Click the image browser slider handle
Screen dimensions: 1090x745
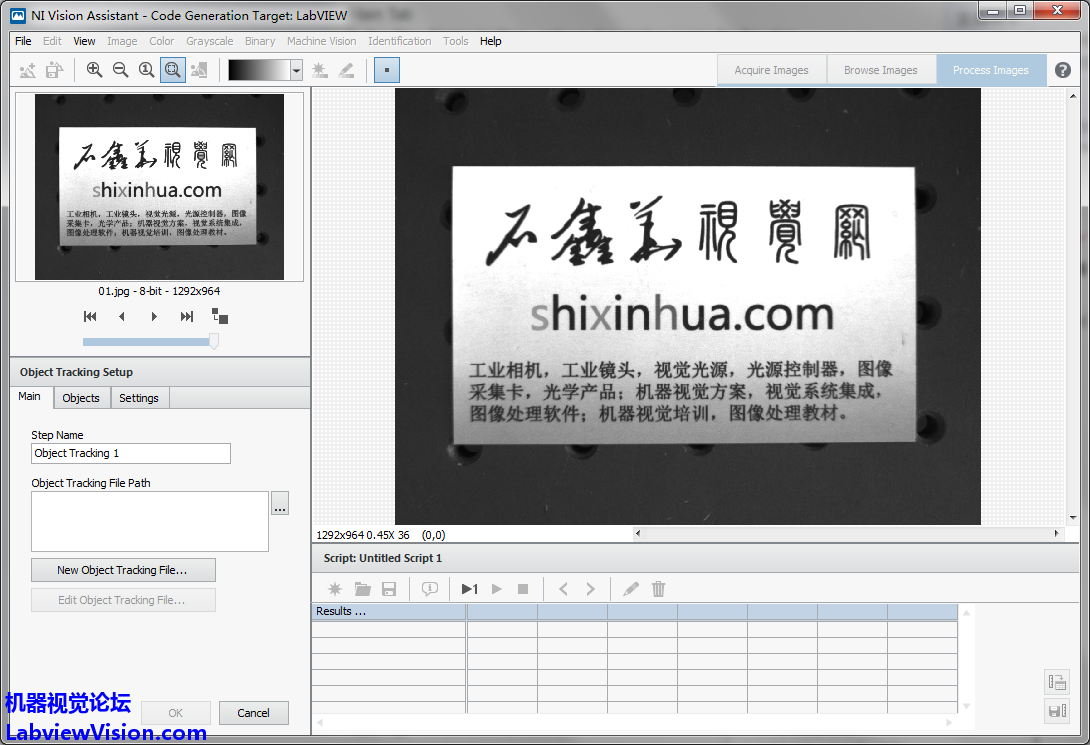(x=213, y=342)
